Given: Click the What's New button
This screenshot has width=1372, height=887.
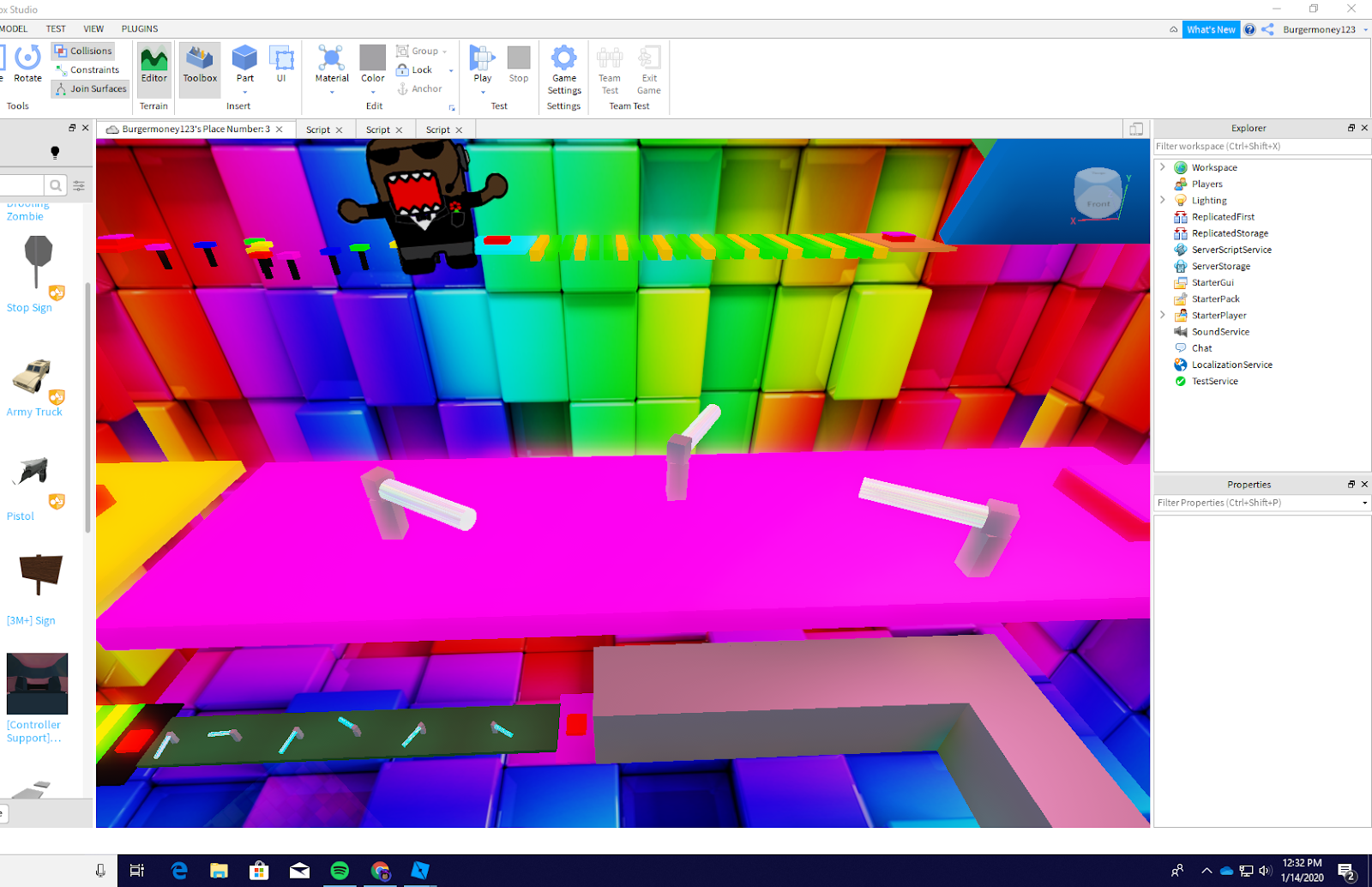Looking at the screenshot, I should coord(1211,30).
